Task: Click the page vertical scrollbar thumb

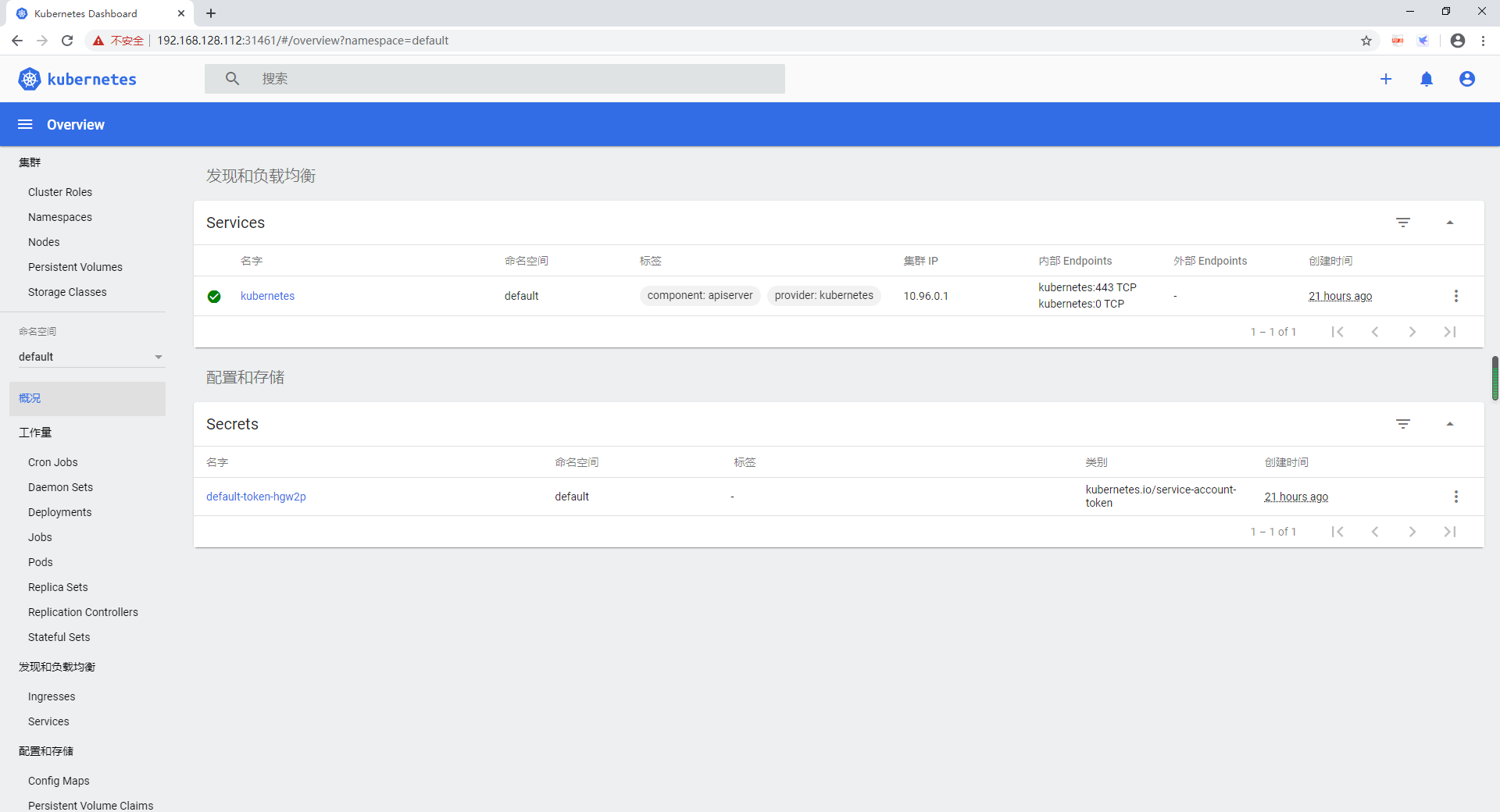Action: (x=1495, y=379)
